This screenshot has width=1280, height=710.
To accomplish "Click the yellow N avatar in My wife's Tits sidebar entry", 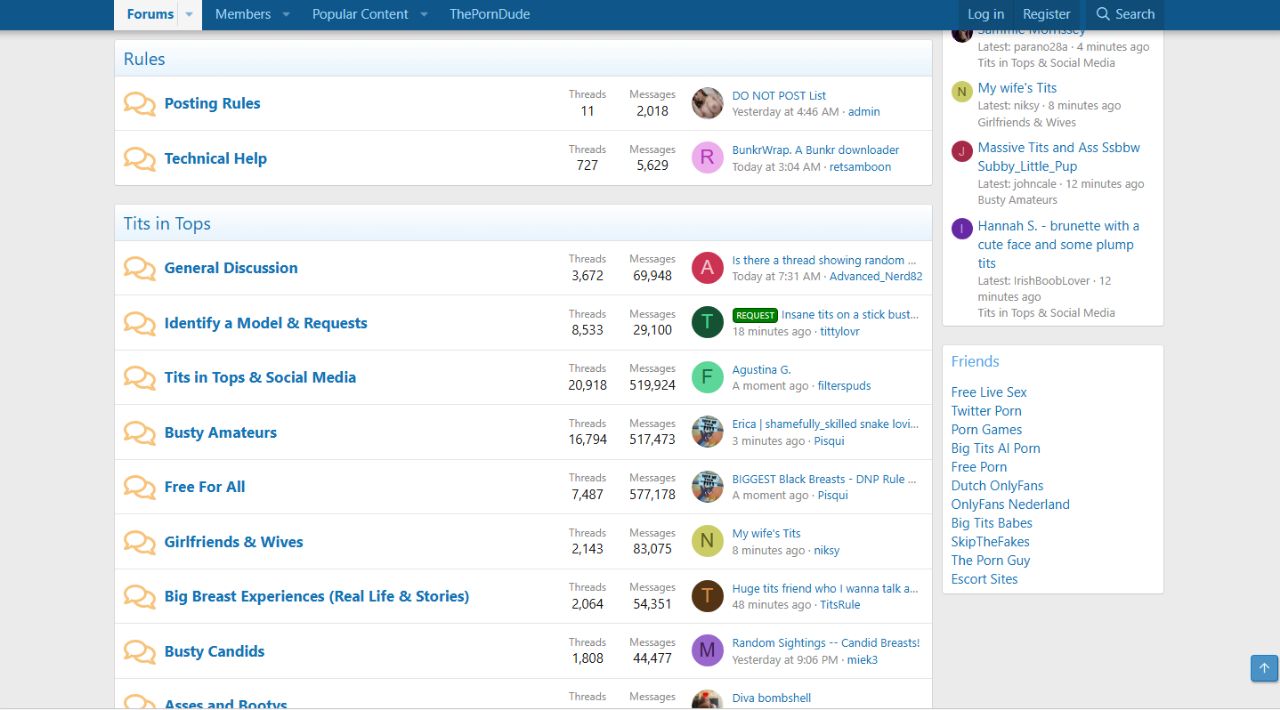I will pyautogui.click(x=962, y=92).
